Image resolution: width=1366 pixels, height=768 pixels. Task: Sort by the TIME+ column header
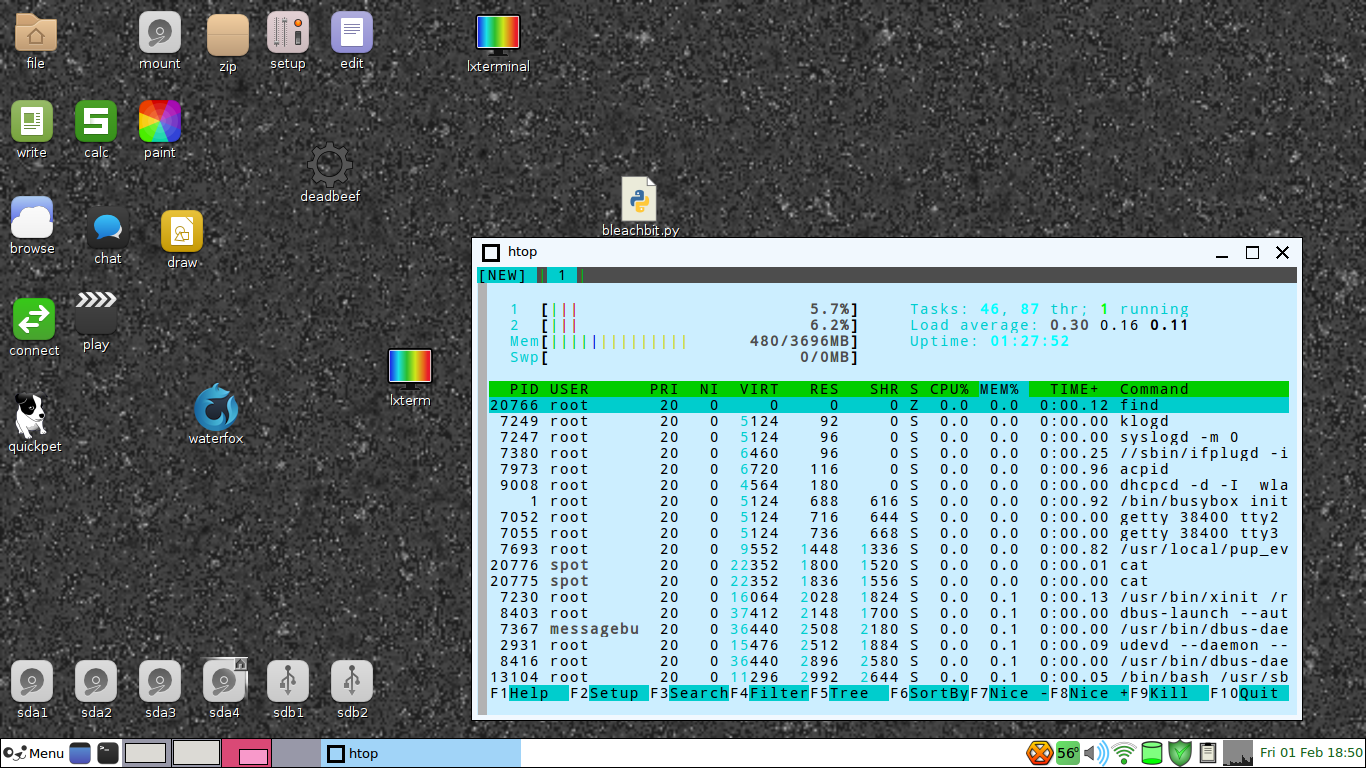(1074, 389)
